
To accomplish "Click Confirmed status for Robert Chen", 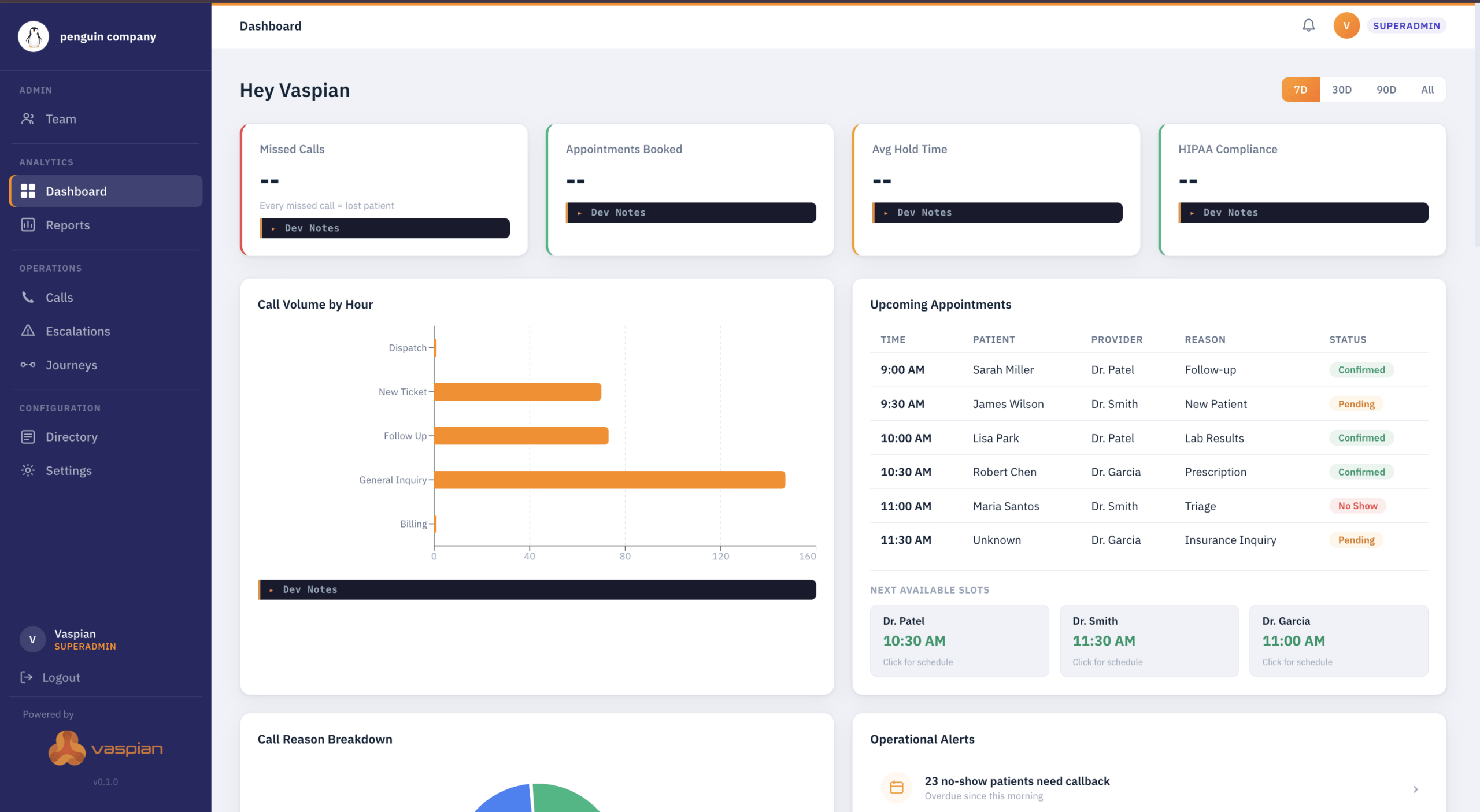I will tap(1361, 472).
